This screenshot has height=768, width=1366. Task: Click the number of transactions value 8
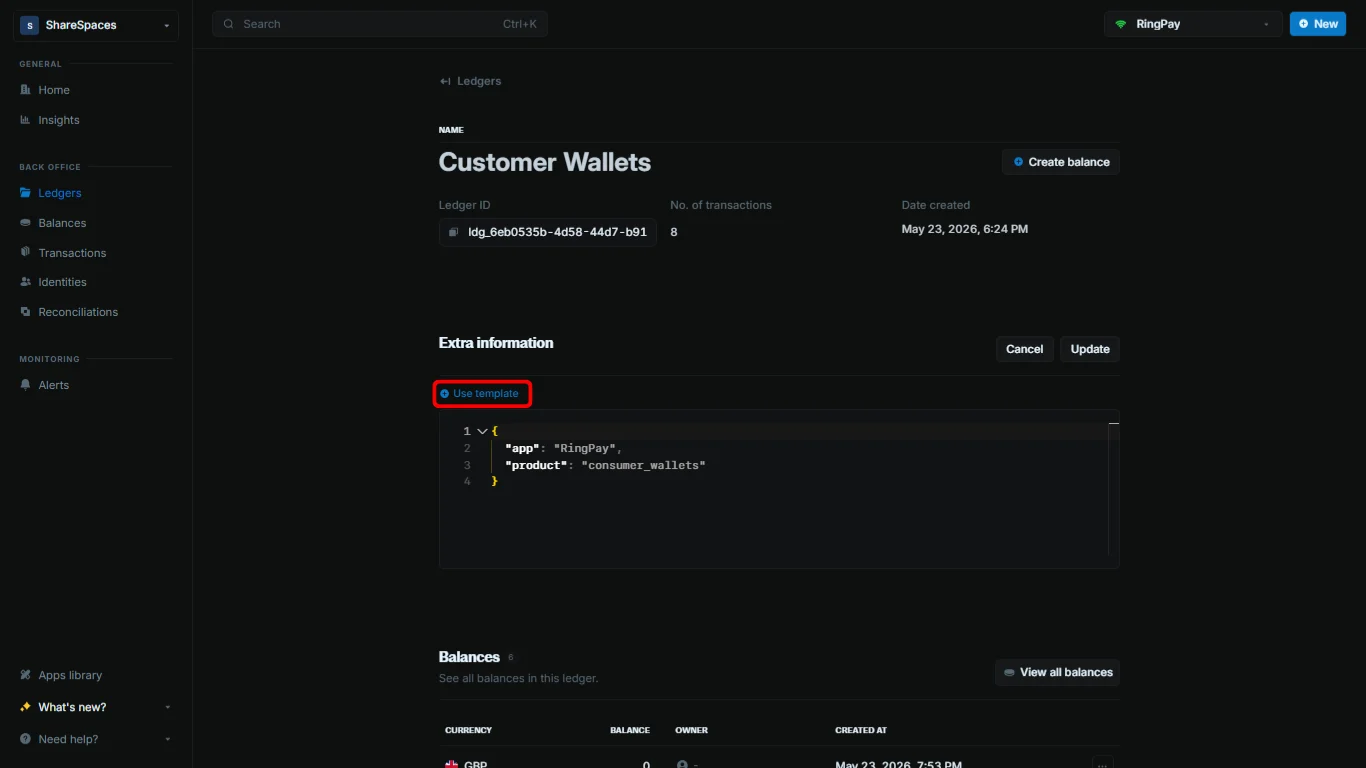tap(674, 232)
